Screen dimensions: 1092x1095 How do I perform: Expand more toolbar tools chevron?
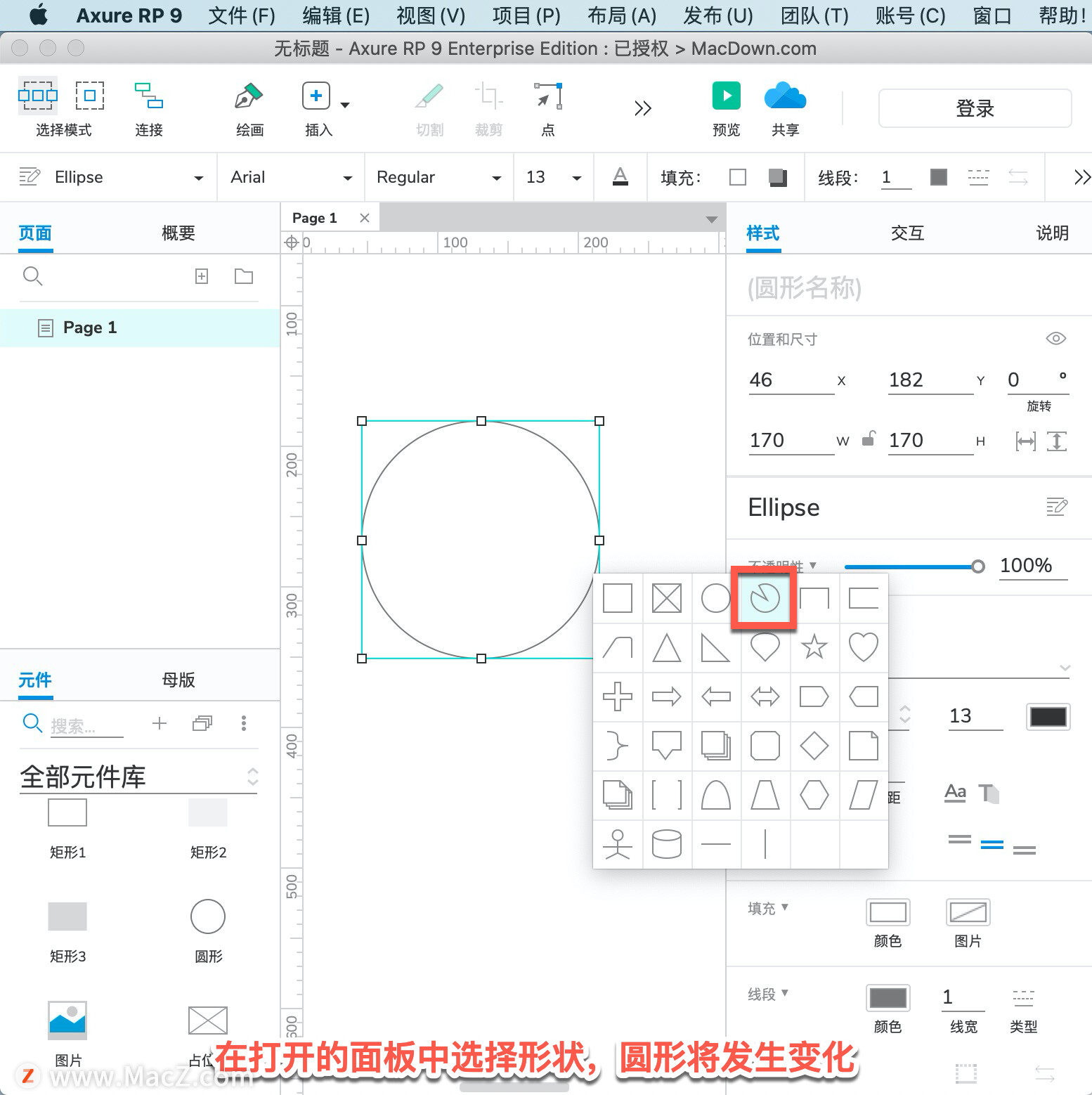click(x=643, y=108)
